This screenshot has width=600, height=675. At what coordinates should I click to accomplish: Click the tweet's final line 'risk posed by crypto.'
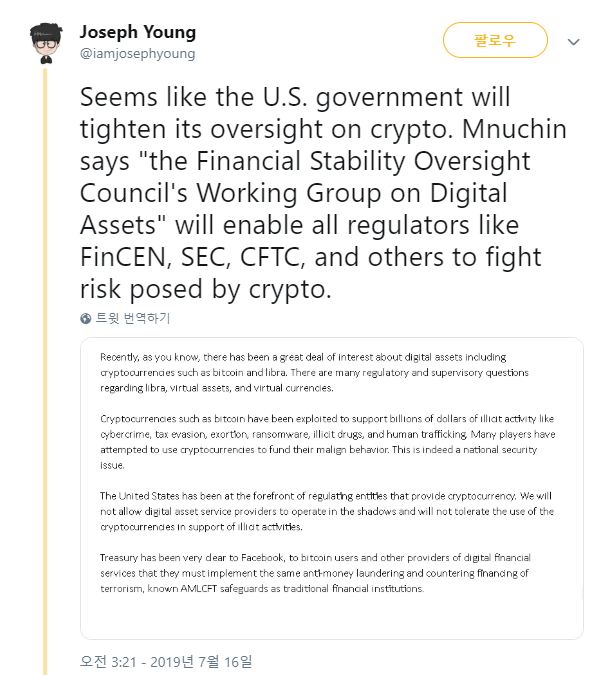point(206,289)
